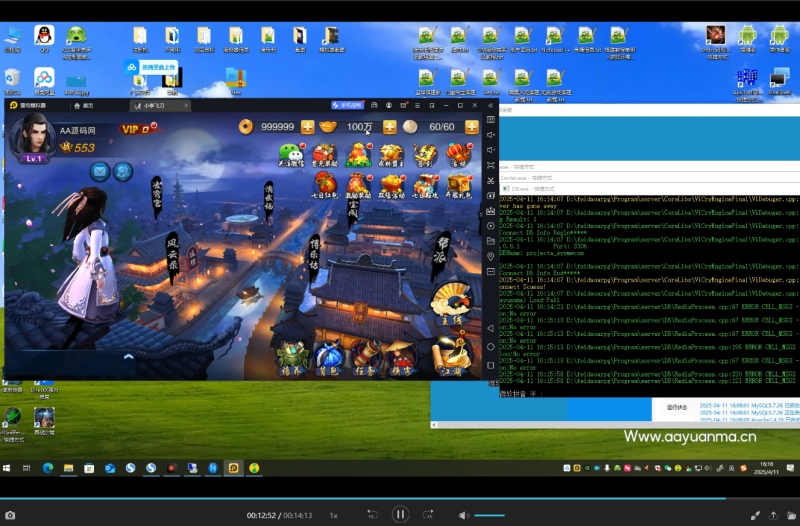
Task: Click the player avatar portrait
Action: click(33, 137)
